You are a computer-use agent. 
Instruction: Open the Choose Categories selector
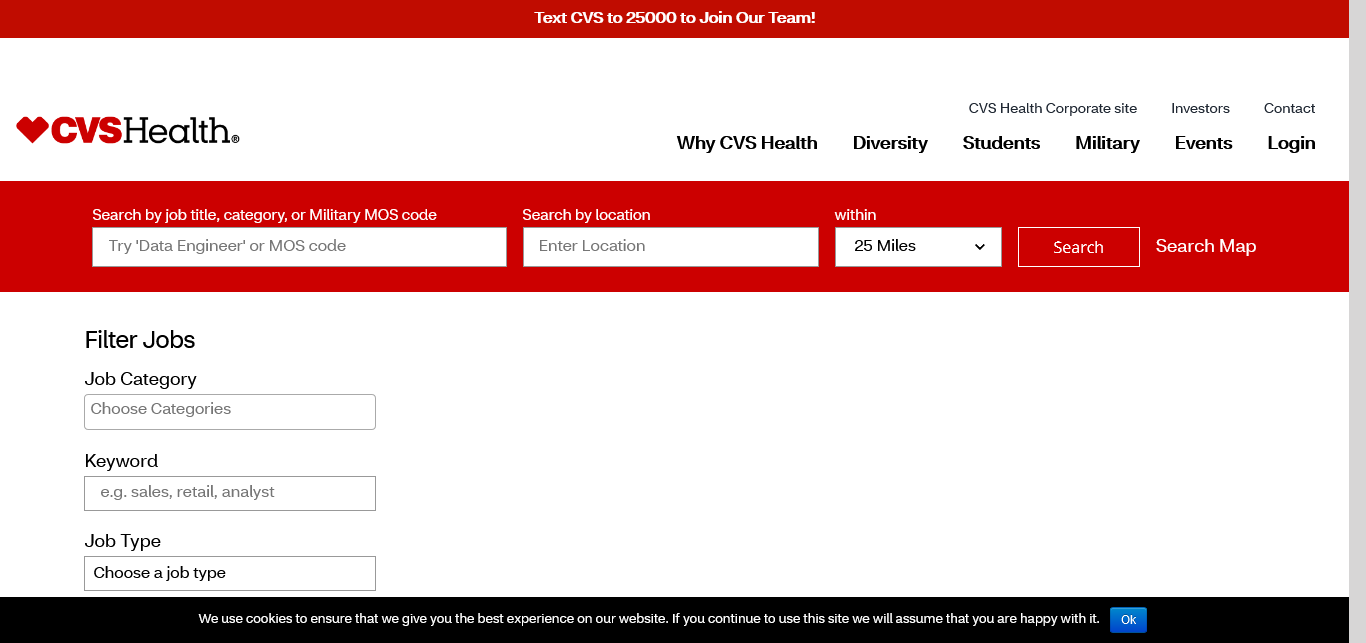229,411
